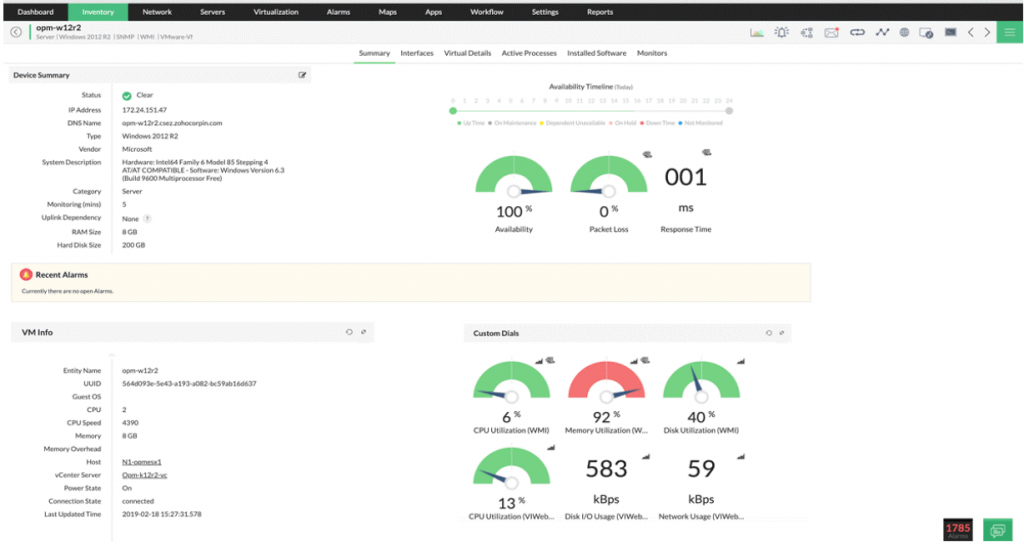Click the zigzag trace route icon

[882, 32]
